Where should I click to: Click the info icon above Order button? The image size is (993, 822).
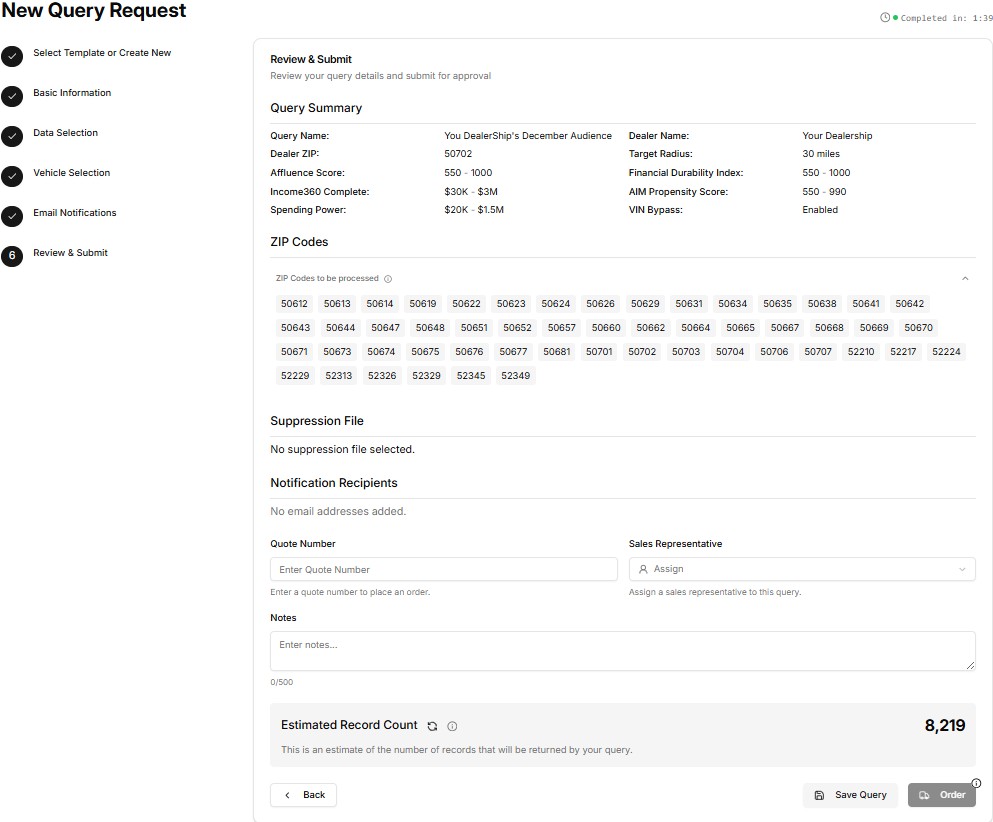point(976,783)
